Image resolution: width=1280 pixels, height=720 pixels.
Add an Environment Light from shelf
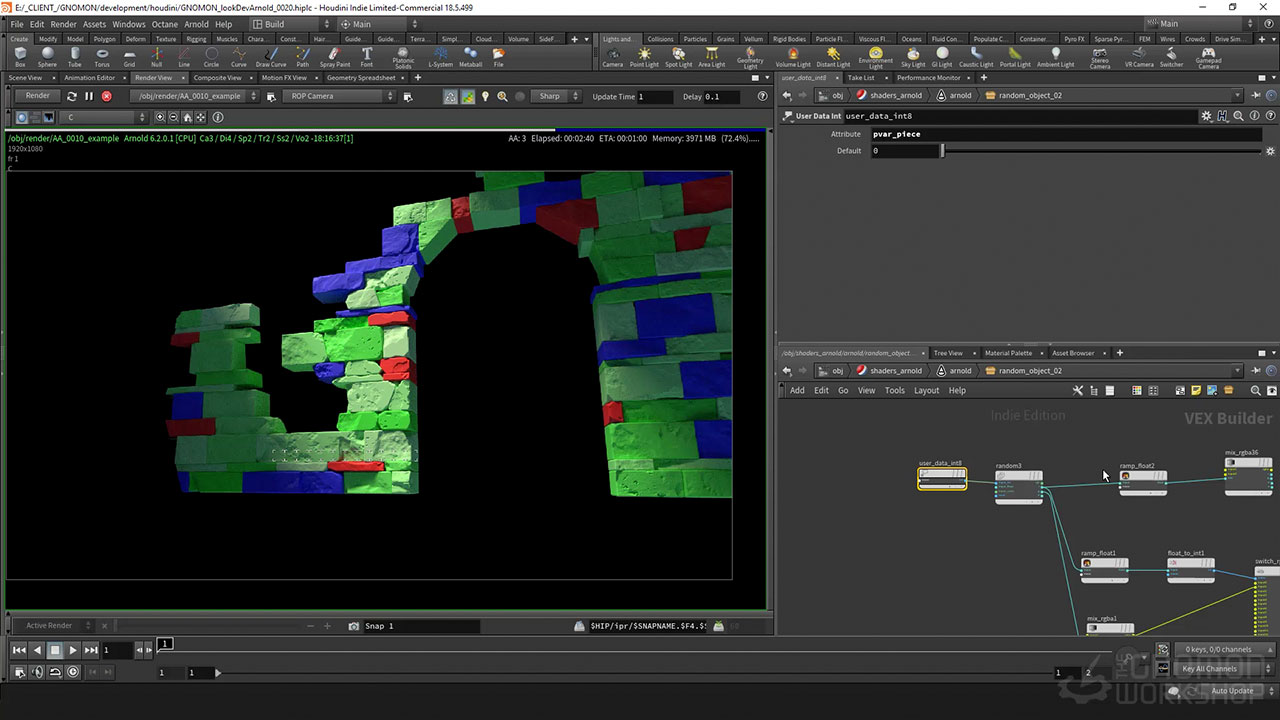pyautogui.click(x=876, y=57)
